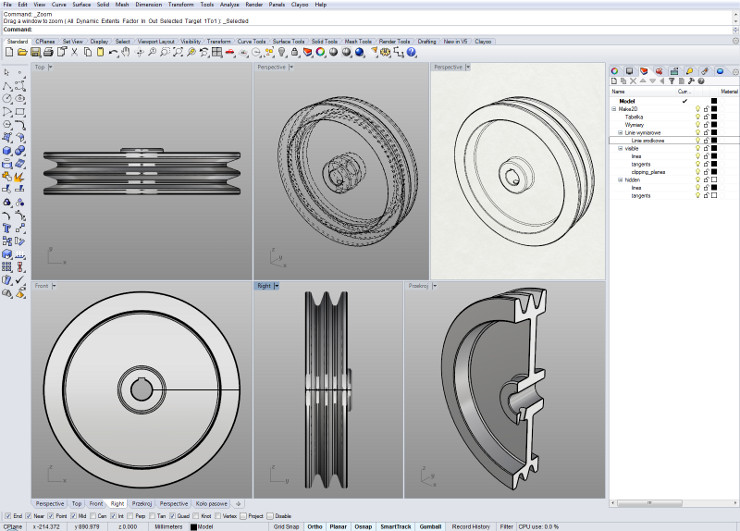
Task: Select the Pan hand tool
Action: [x=126, y=52]
